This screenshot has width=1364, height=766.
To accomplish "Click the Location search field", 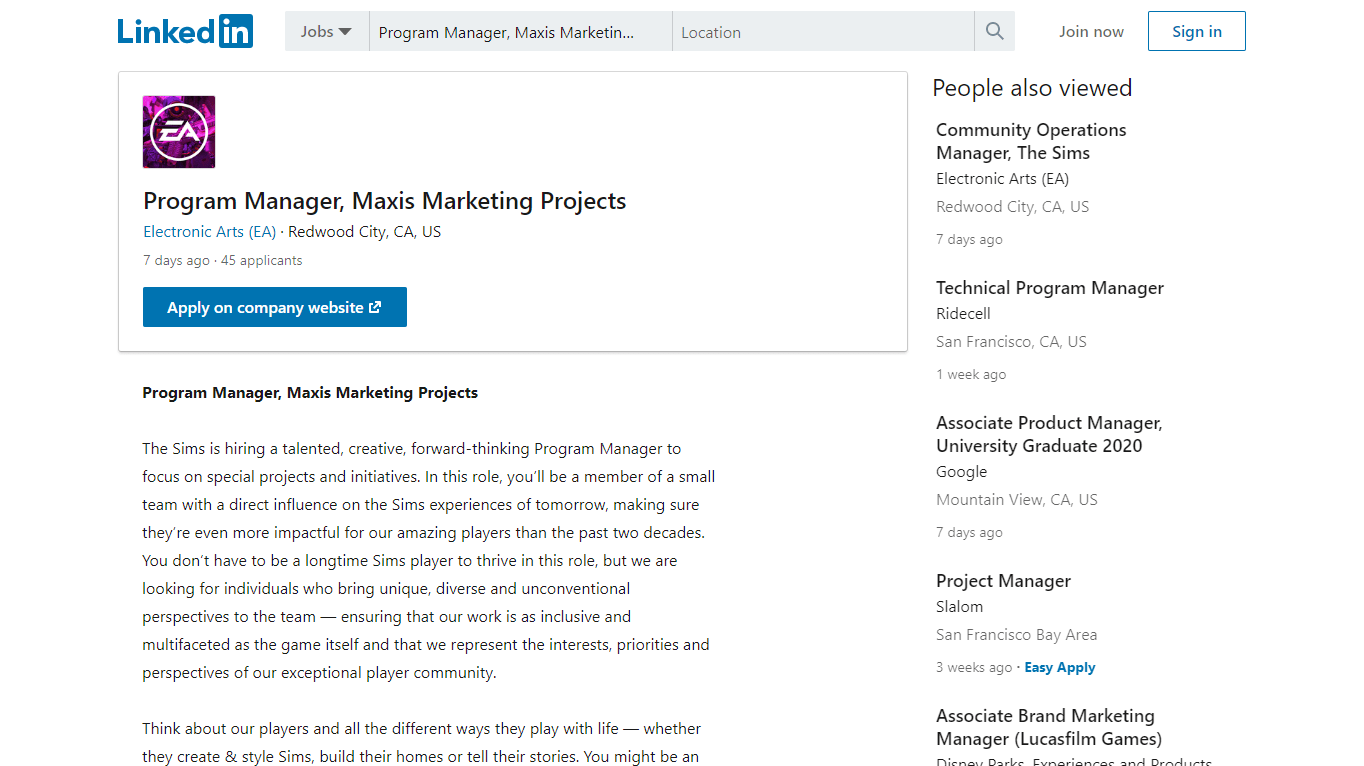I will tap(824, 31).
